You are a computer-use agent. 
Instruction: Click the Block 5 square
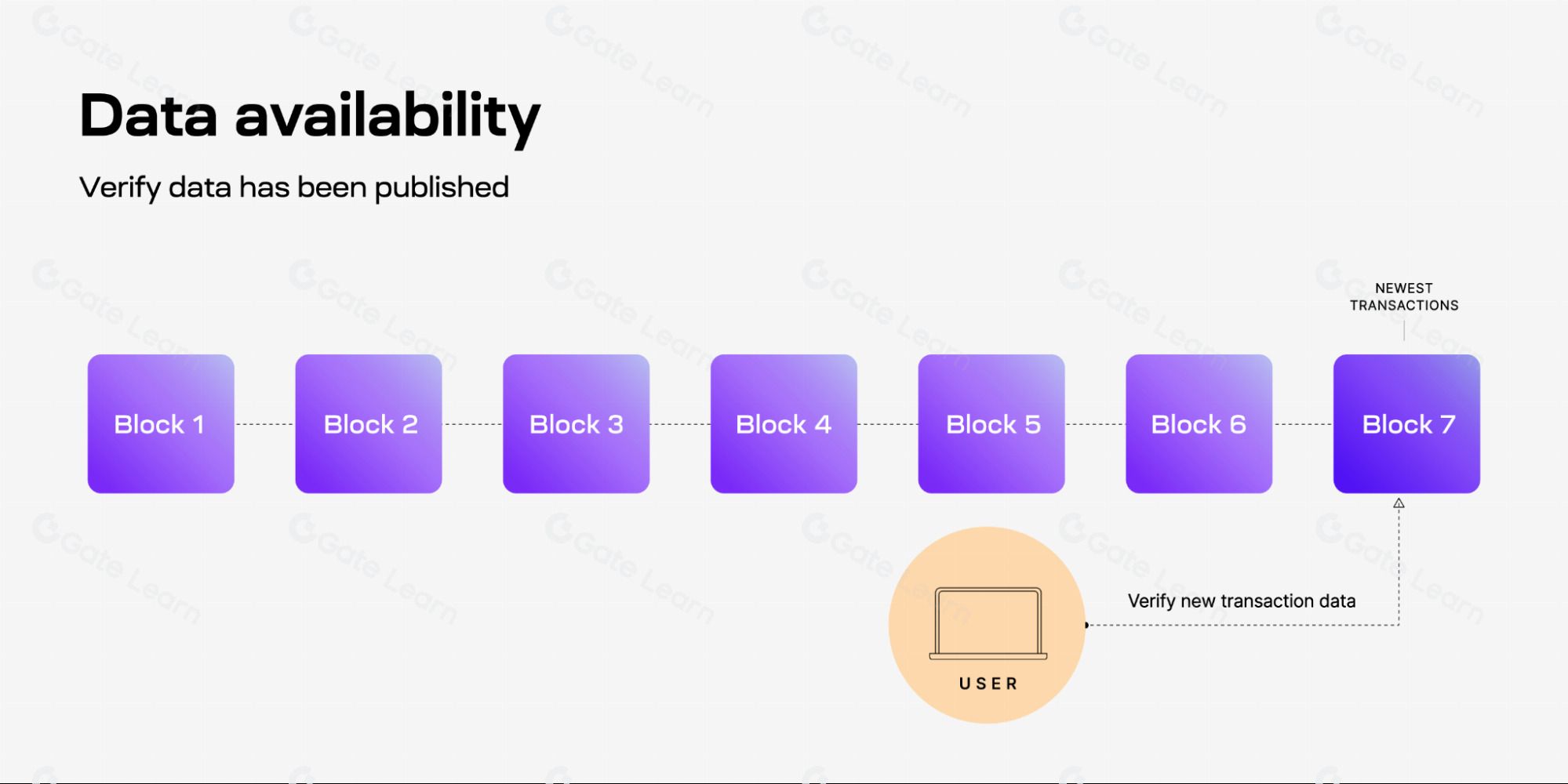pyautogui.click(x=991, y=424)
